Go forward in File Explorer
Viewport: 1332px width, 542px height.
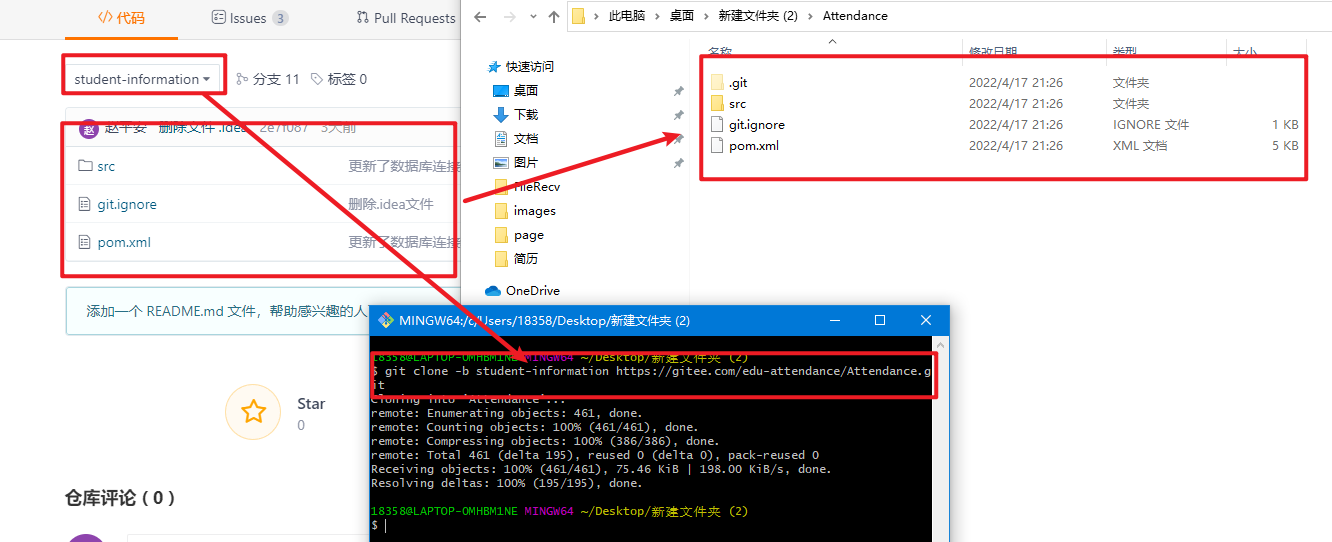(508, 16)
